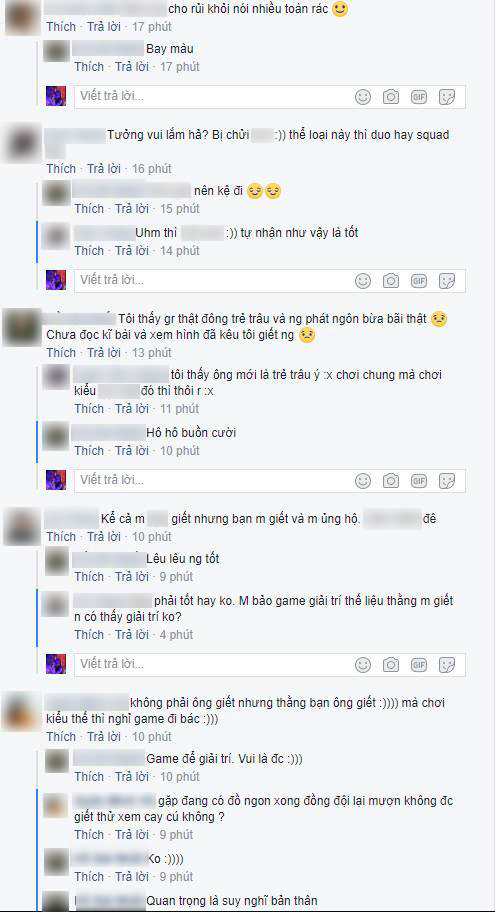Reply to 'cho rùi khỏi nói nhiều' comment

coord(104,27)
